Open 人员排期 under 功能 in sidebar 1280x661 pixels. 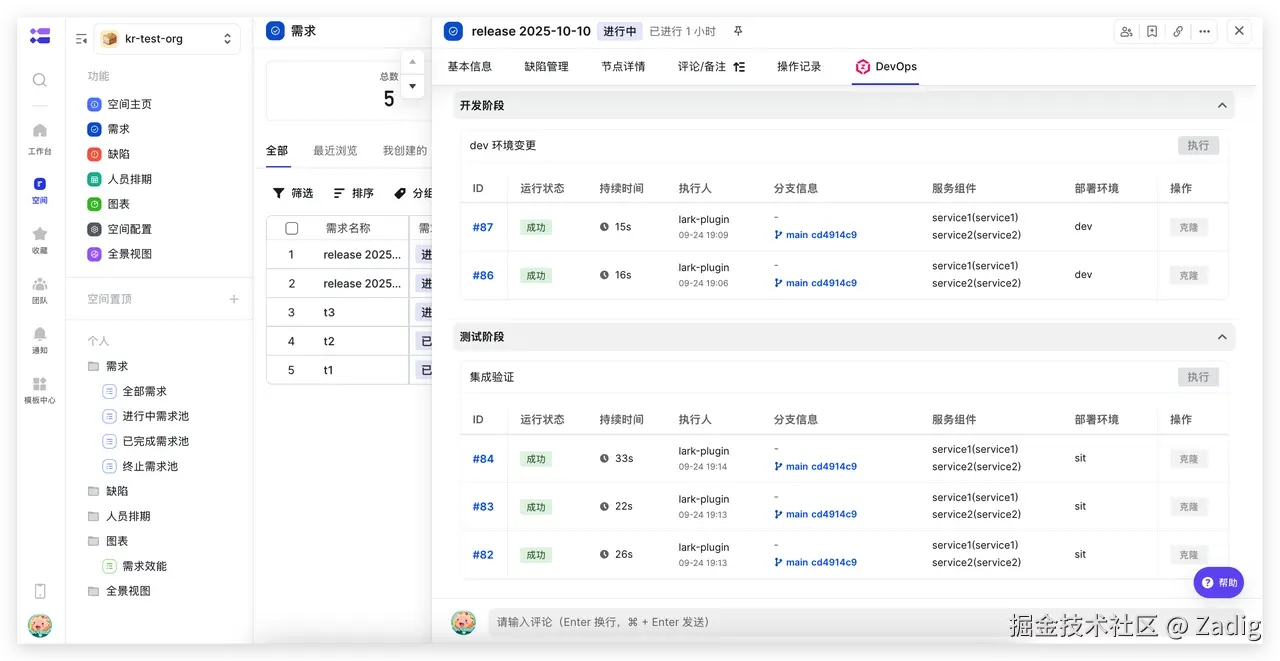tap(120, 179)
